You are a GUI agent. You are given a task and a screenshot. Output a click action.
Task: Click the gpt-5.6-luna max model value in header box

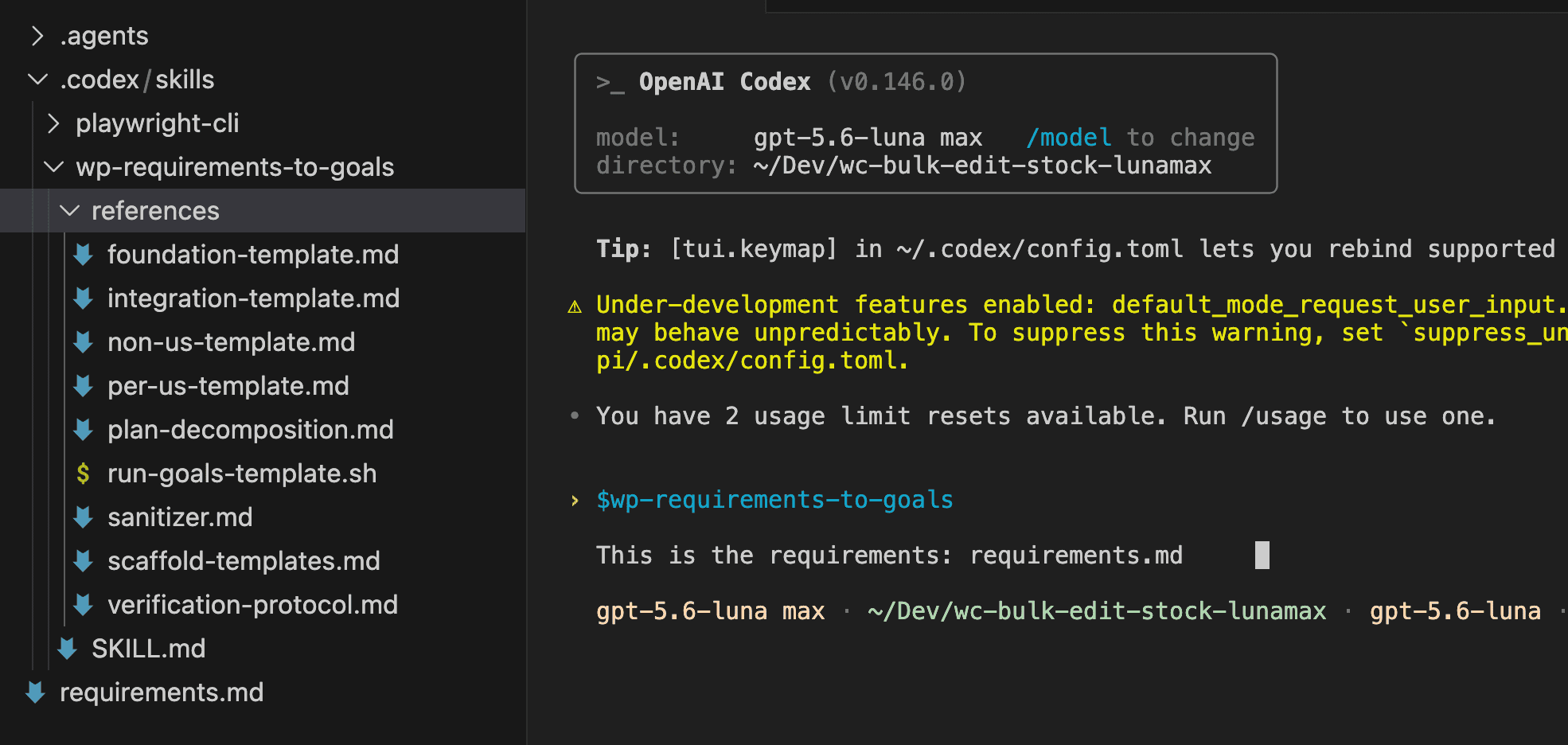[868, 138]
